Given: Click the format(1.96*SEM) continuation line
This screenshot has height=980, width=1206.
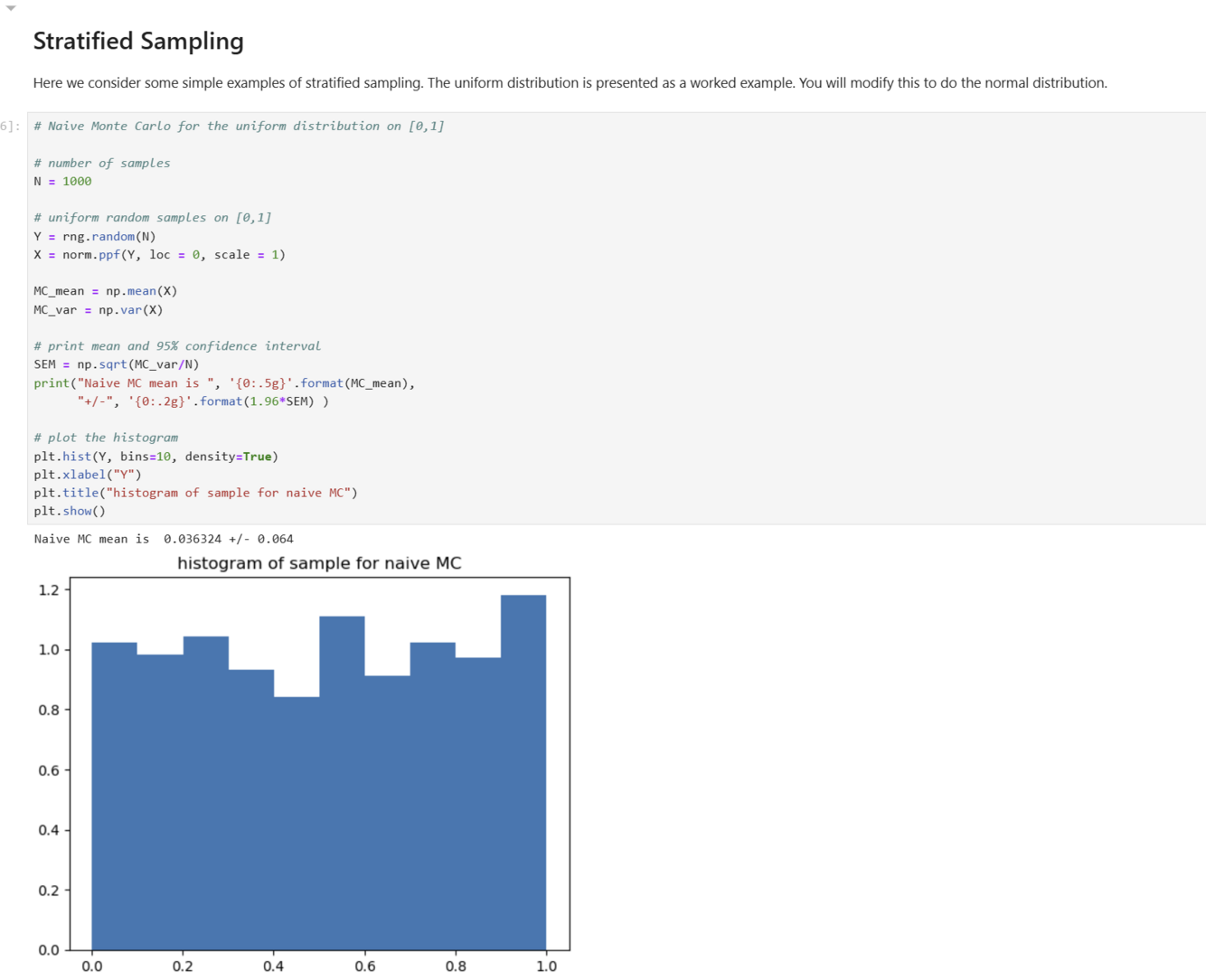Looking at the screenshot, I should pos(203,401).
